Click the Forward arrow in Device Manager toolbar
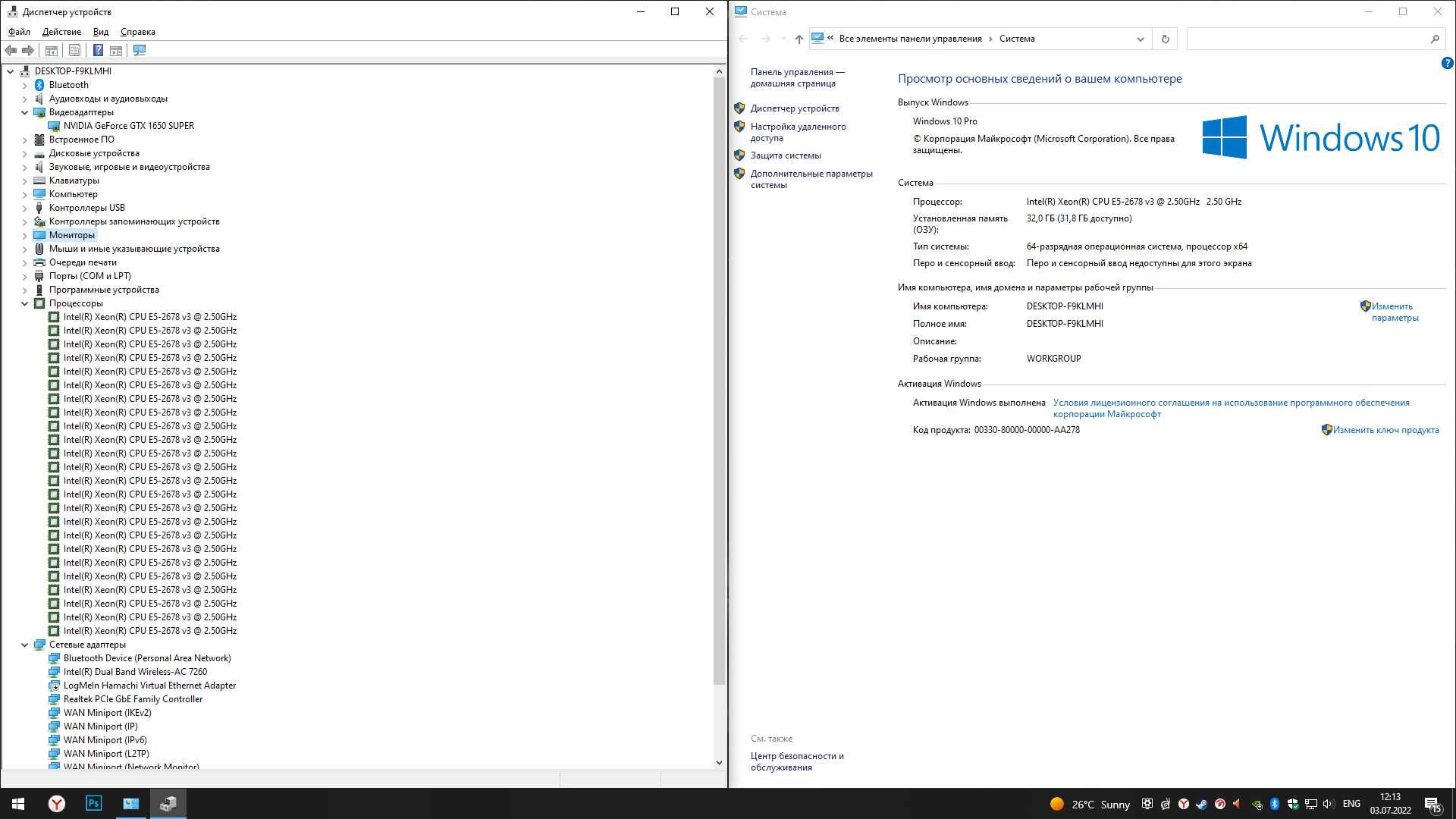Image resolution: width=1456 pixels, height=819 pixels. (28, 51)
